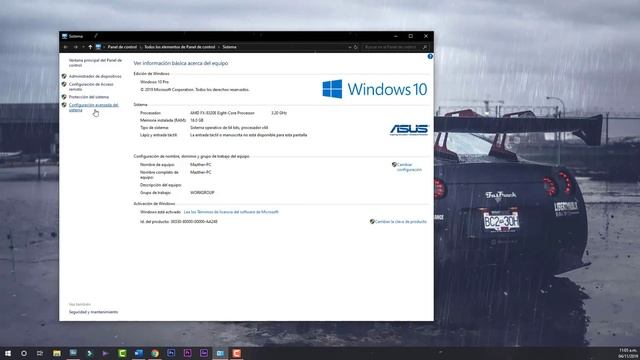The width and height of the screenshot is (640, 360).
Task: Click the Sistema window title icon
Action: coord(64,36)
